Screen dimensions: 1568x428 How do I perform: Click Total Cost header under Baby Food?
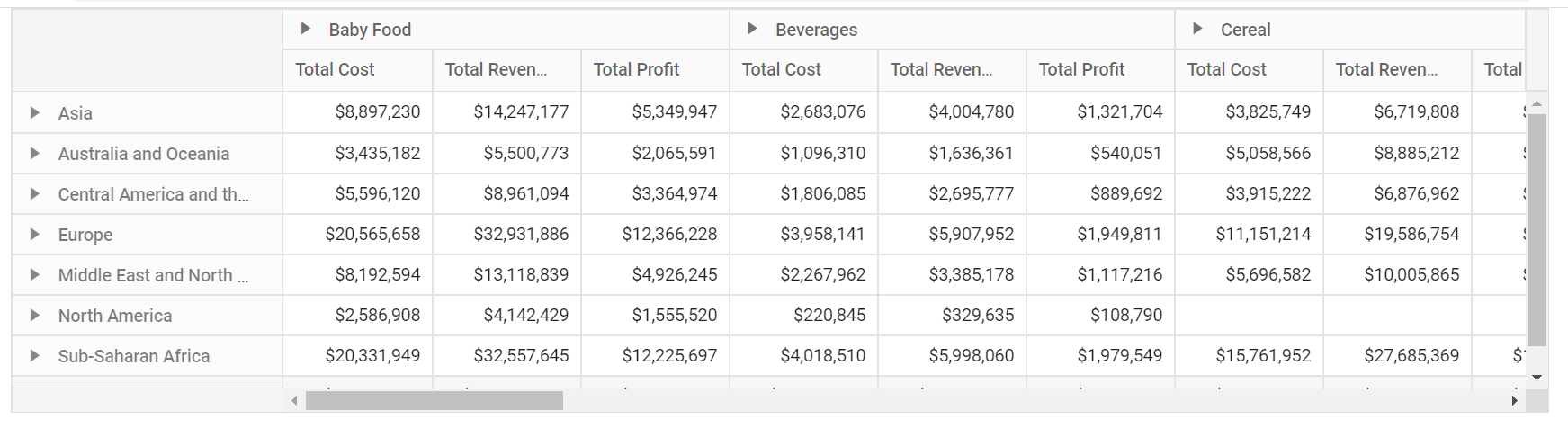(x=358, y=69)
